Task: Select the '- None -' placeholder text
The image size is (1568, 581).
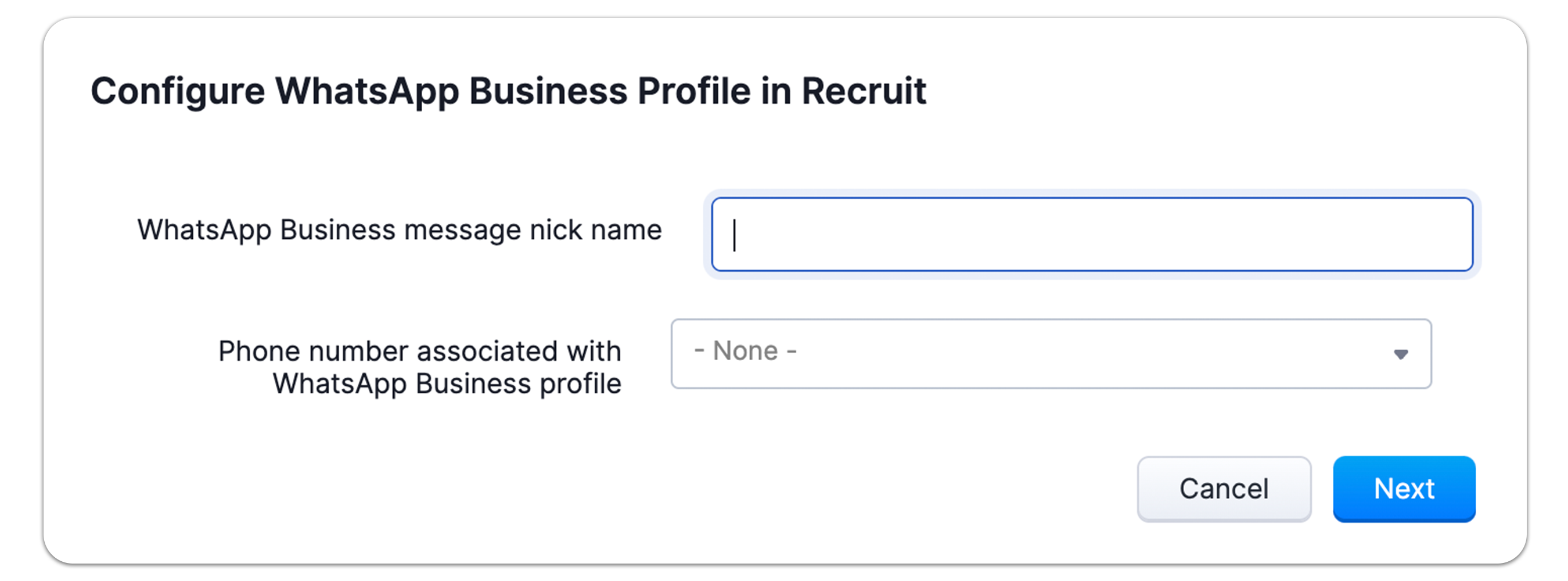Action: [x=745, y=352]
